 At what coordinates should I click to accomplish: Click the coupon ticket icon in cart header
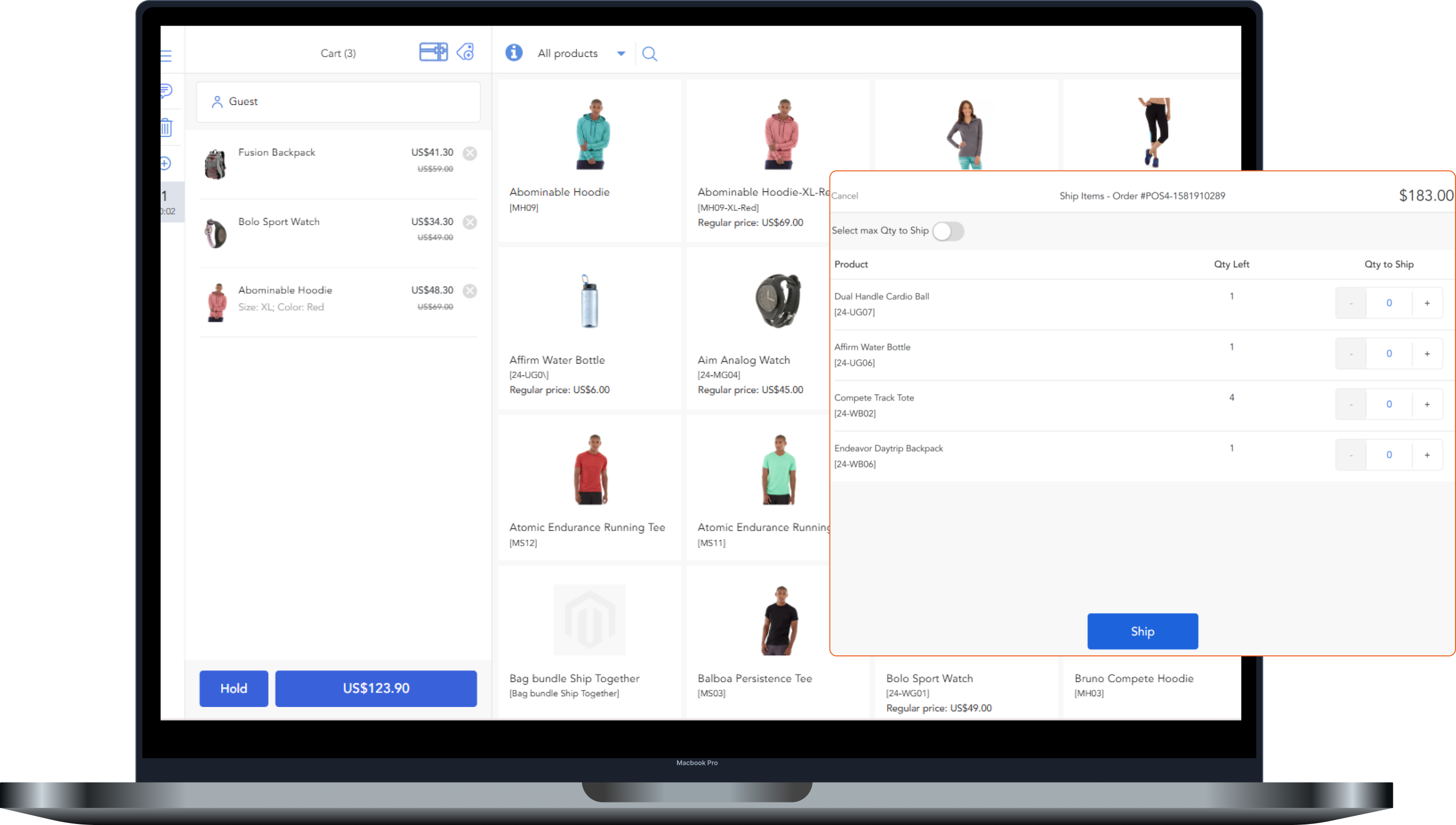click(433, 52)
